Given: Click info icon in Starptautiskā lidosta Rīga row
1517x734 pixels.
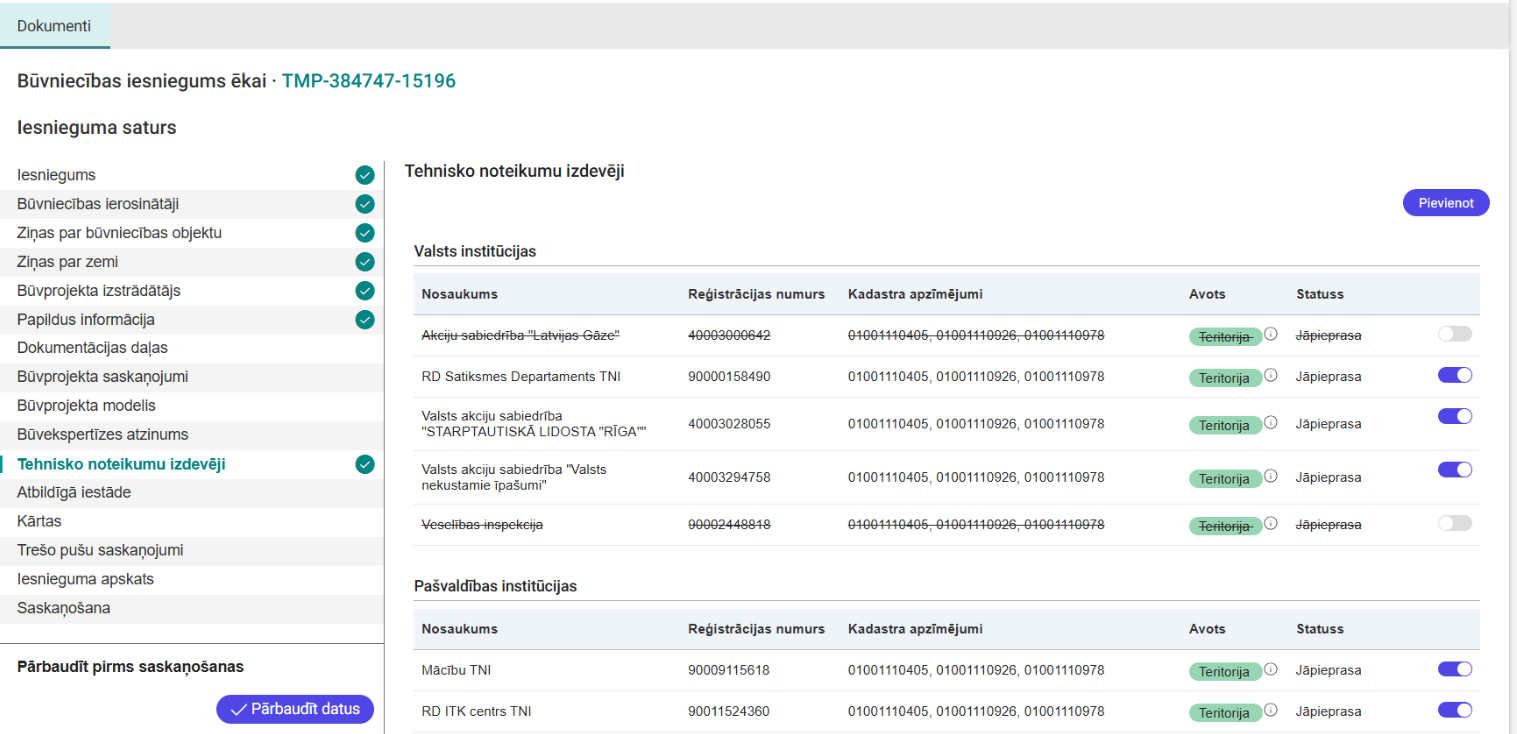Looking at the screenshot, I should point(1271,423).
